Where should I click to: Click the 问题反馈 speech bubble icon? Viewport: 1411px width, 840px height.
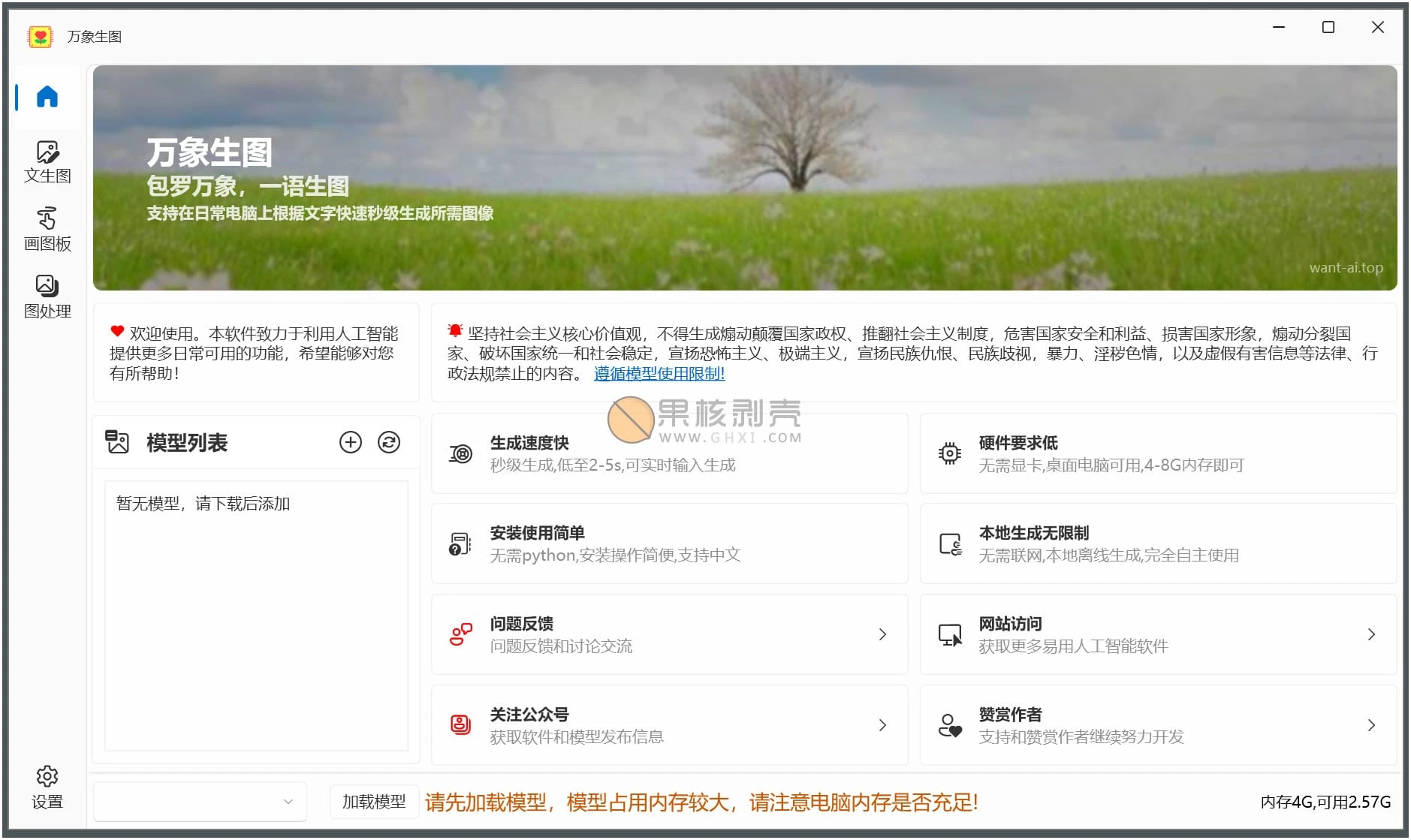click(460, 634)
